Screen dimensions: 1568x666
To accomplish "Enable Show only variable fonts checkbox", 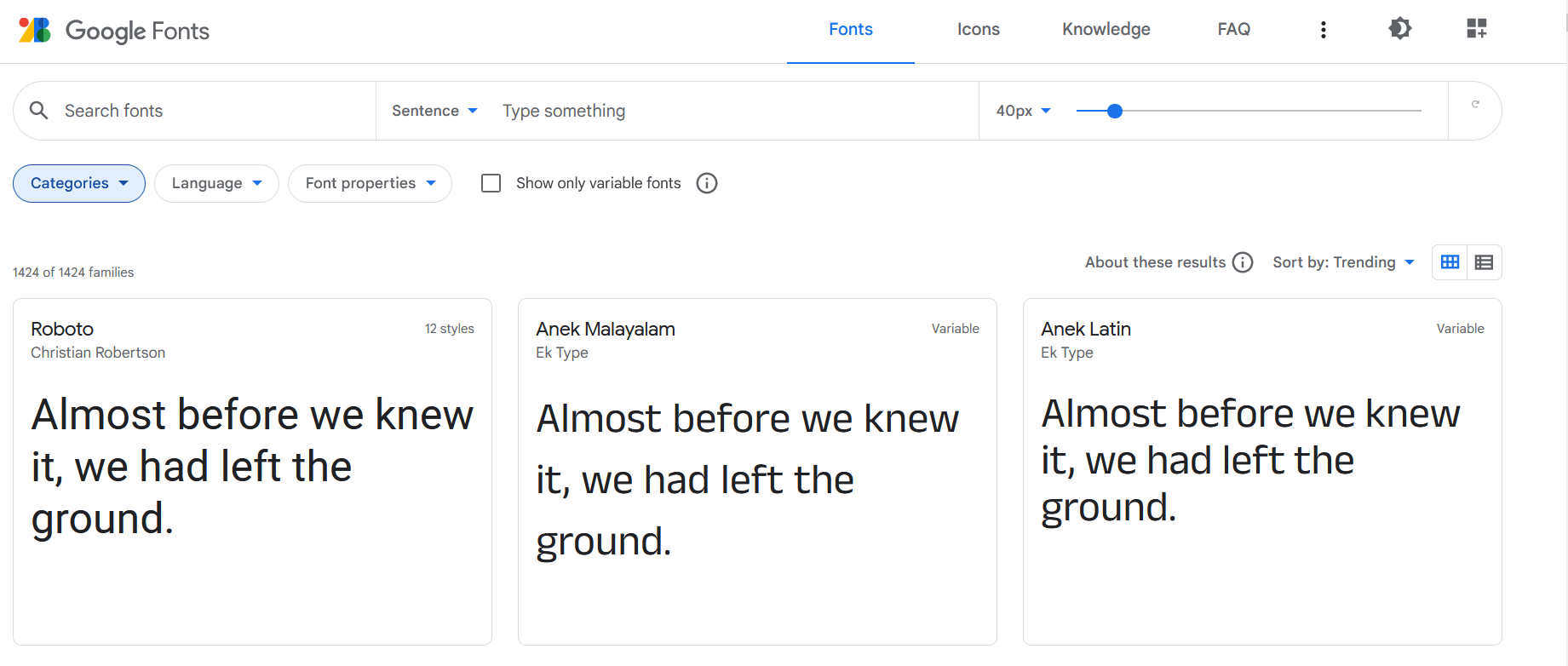I will pyautogui.click(x=491, y=183).
